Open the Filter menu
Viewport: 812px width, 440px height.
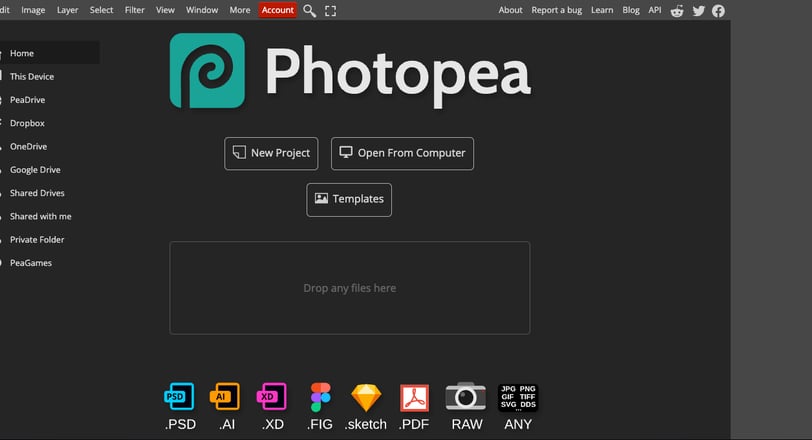tap(134, 10)
